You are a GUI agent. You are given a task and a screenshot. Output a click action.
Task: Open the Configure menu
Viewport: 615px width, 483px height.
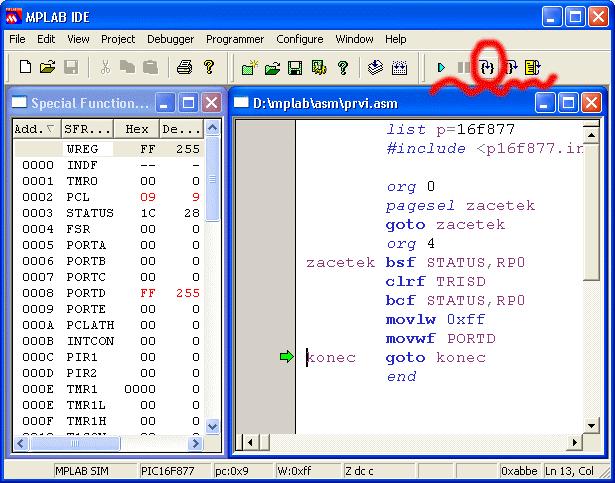click(300, 39)
